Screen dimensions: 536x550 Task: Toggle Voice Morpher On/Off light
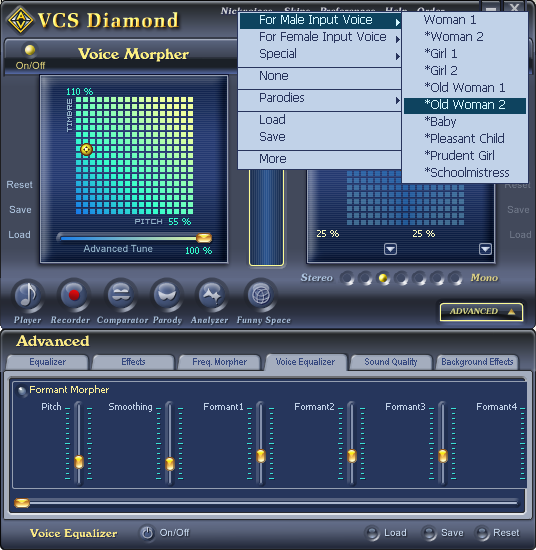(30, 50)
